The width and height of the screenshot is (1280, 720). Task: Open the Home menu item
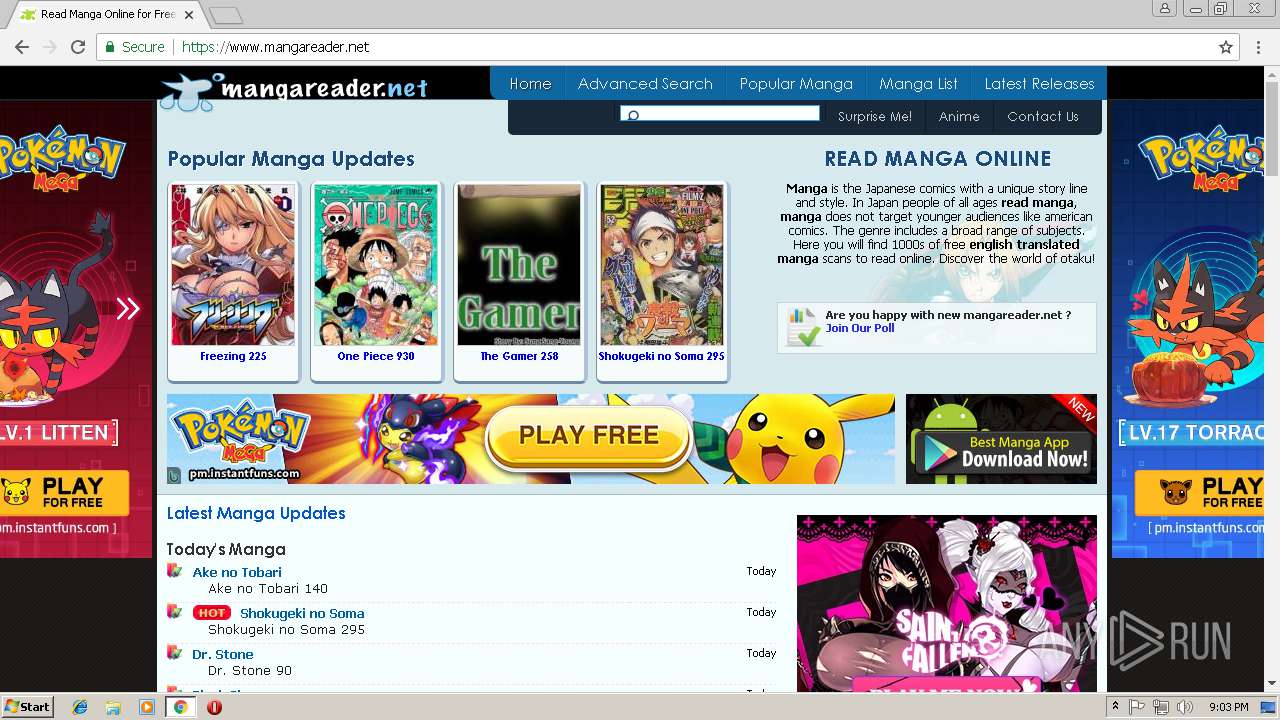[530, 84]
